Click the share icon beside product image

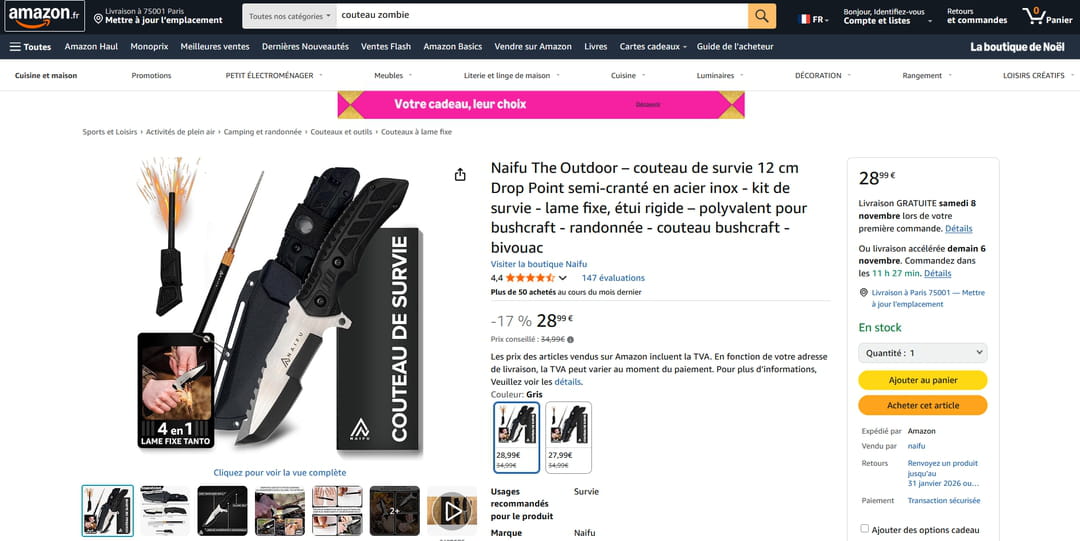click(x=460, y=175)
